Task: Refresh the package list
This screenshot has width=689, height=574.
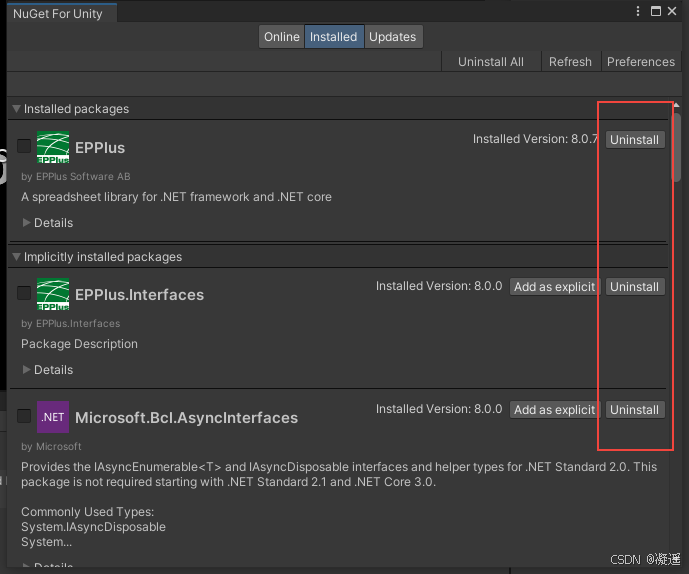Action: point(570,62)
